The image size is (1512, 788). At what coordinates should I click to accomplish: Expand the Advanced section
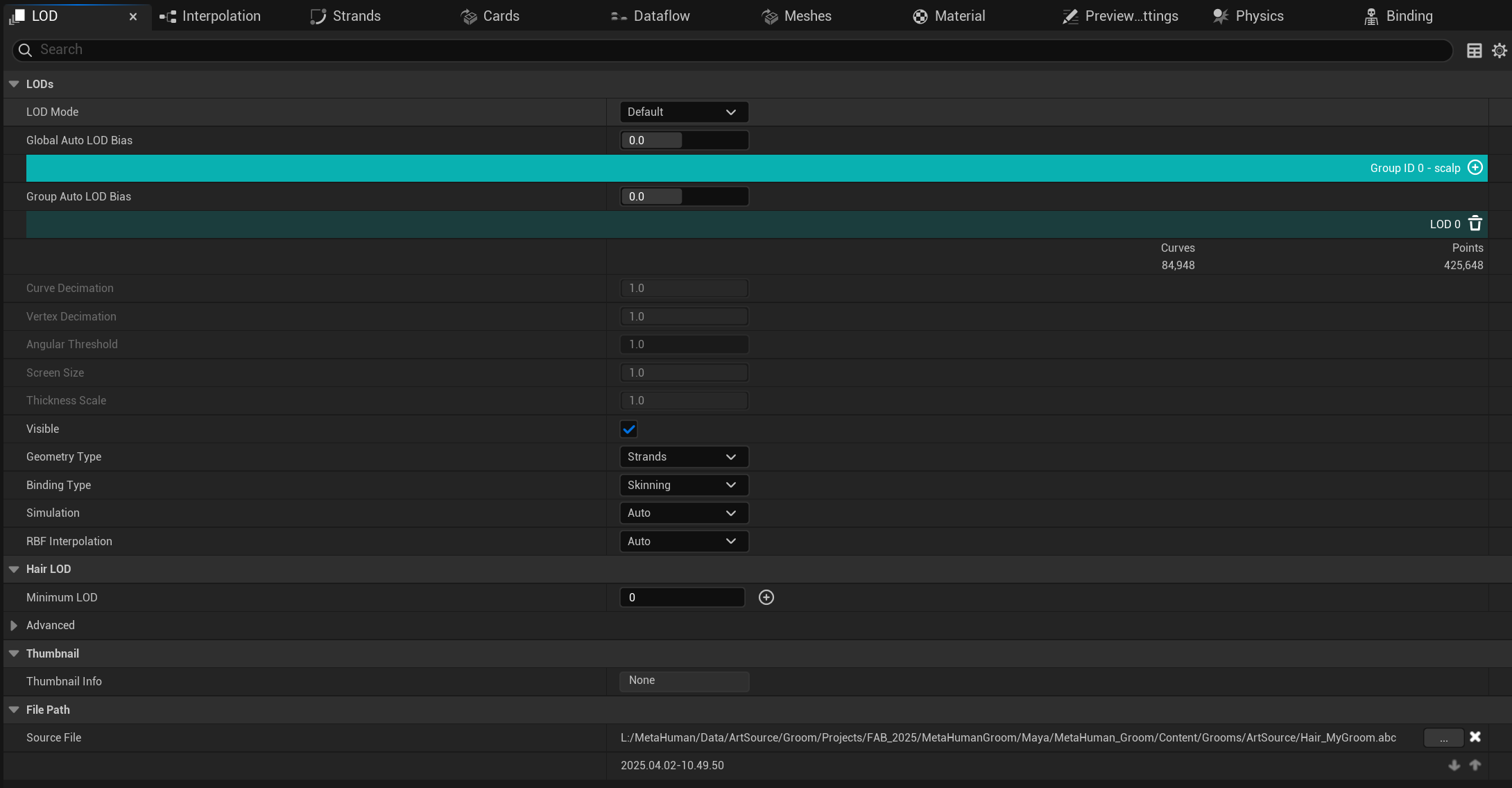pyautogui.click(x=14, y=625)
